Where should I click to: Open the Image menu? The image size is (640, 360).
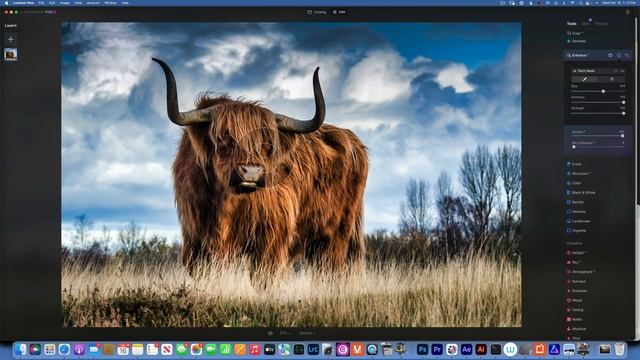coord(64,3)
